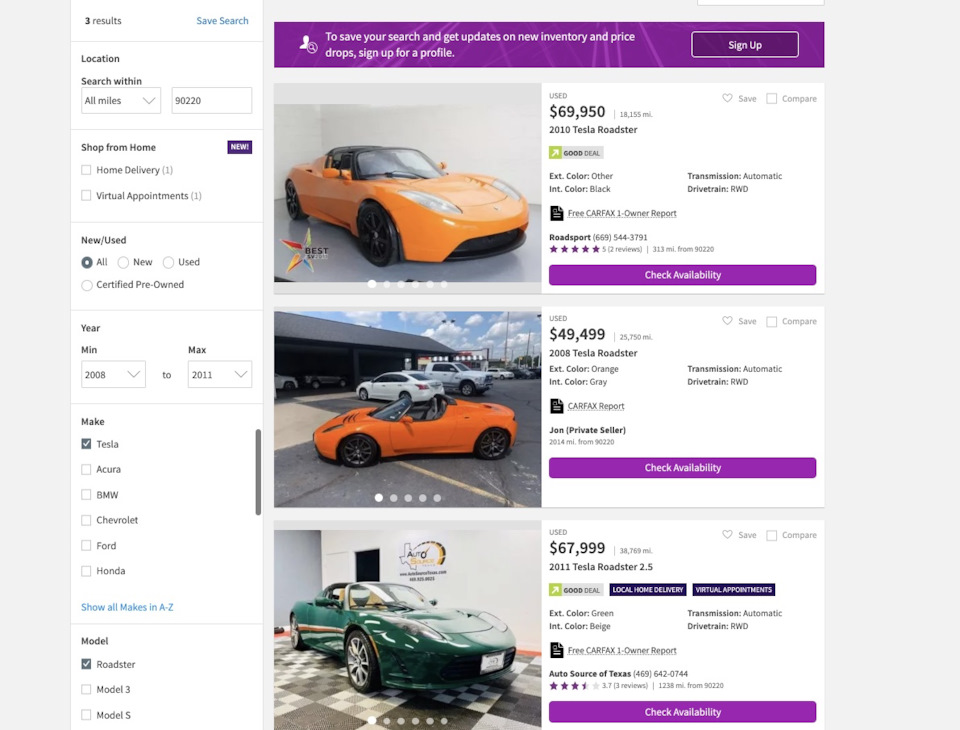960x730 pixels.
Task: Tick Compare on the 2008 Tesla Roadster
Action: coord(771,322)
